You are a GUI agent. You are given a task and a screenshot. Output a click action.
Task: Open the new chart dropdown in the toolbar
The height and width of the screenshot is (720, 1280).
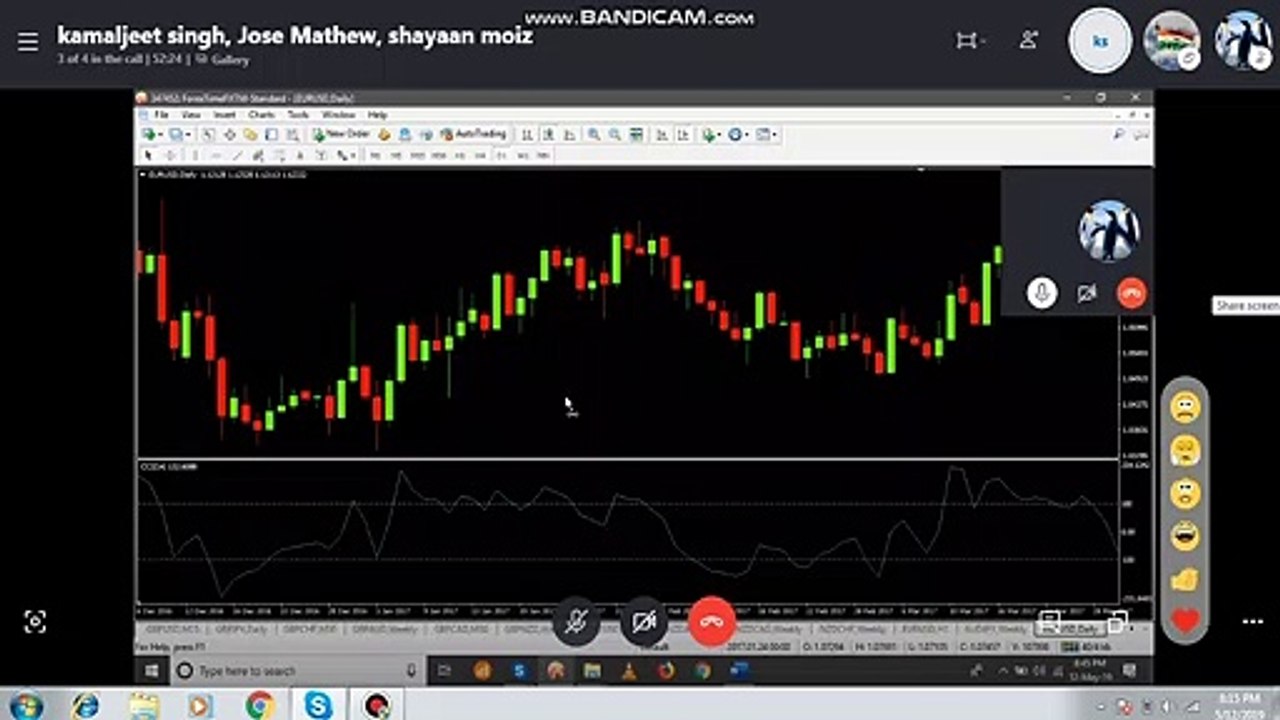[x=152, y=134]
